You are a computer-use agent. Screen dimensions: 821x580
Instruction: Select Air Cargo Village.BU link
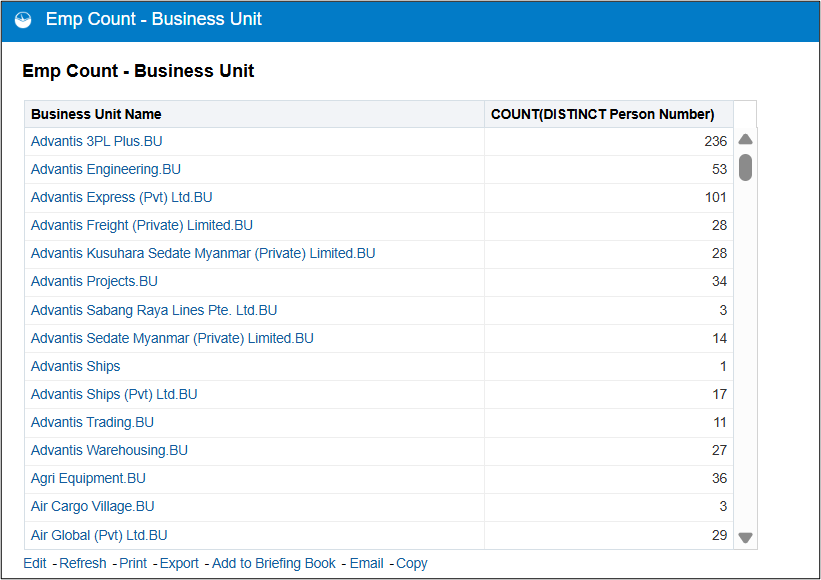click(93, 506)
